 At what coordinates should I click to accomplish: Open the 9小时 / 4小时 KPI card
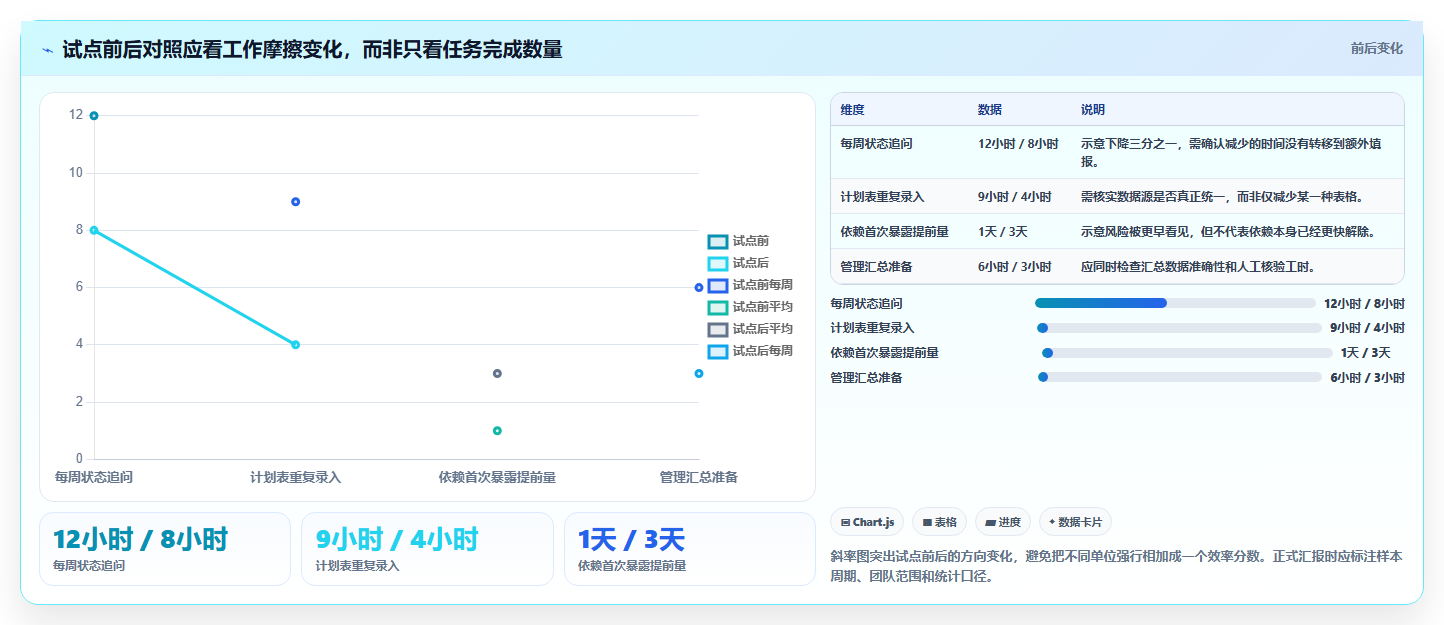point(427,549)
